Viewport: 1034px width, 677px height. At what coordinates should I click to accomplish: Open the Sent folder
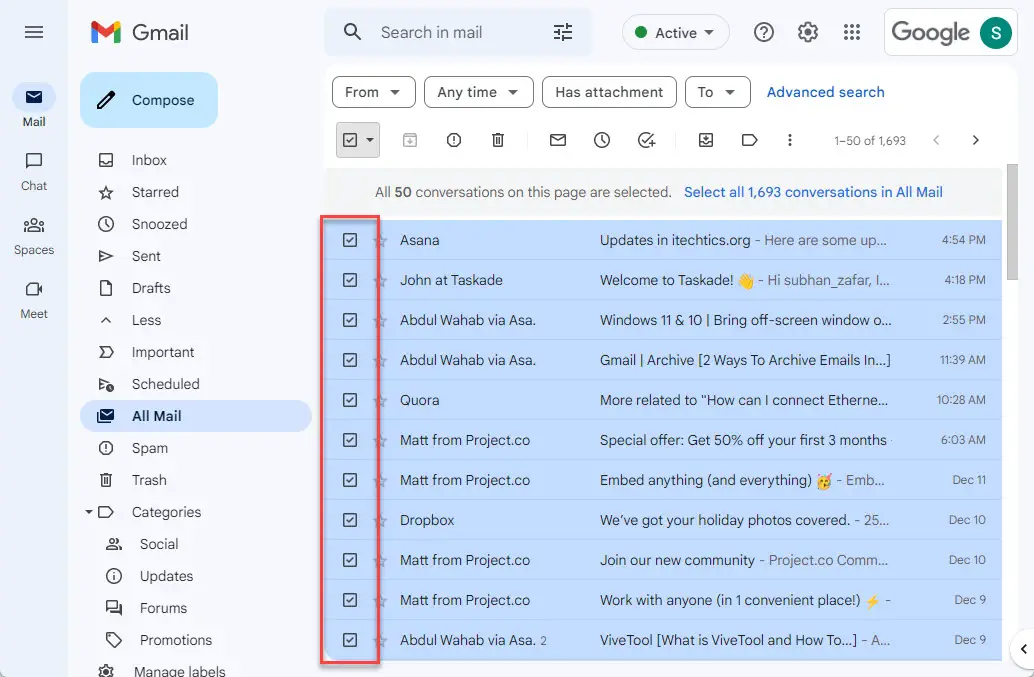[146, 256]
